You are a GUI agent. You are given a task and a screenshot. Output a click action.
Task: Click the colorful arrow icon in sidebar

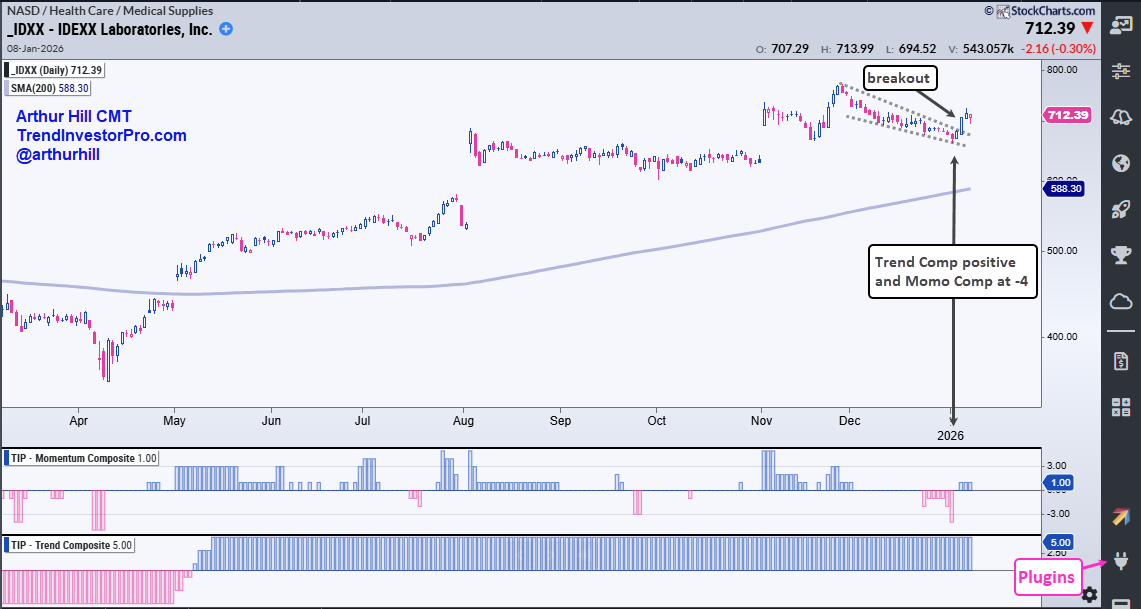click(1120, 517)
